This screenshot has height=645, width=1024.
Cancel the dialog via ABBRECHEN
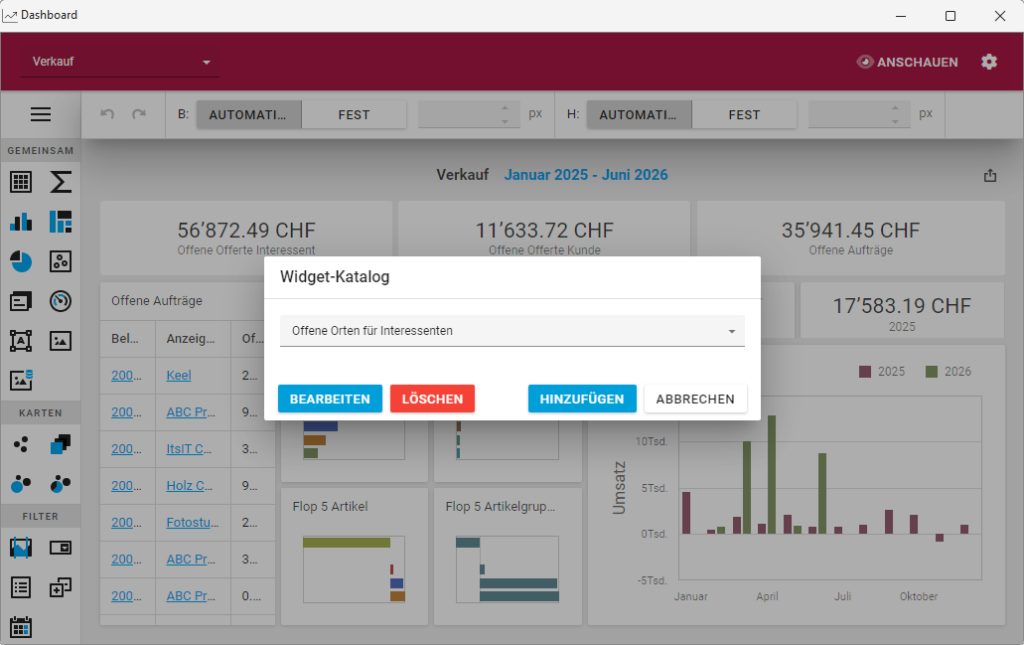693,398
